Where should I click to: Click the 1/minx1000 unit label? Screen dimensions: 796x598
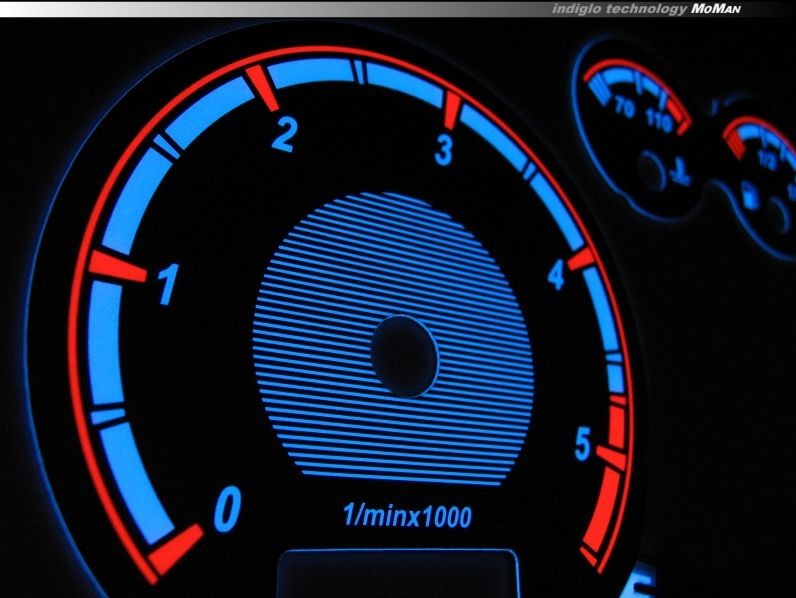click(x=406, y=516)
